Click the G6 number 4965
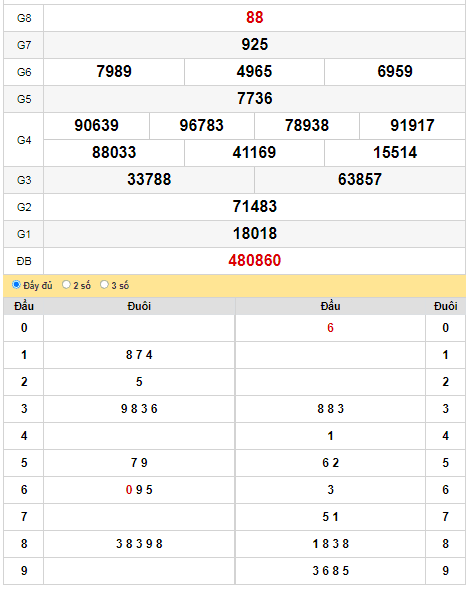Screen dimensions: 469x590 click(254, 71)
